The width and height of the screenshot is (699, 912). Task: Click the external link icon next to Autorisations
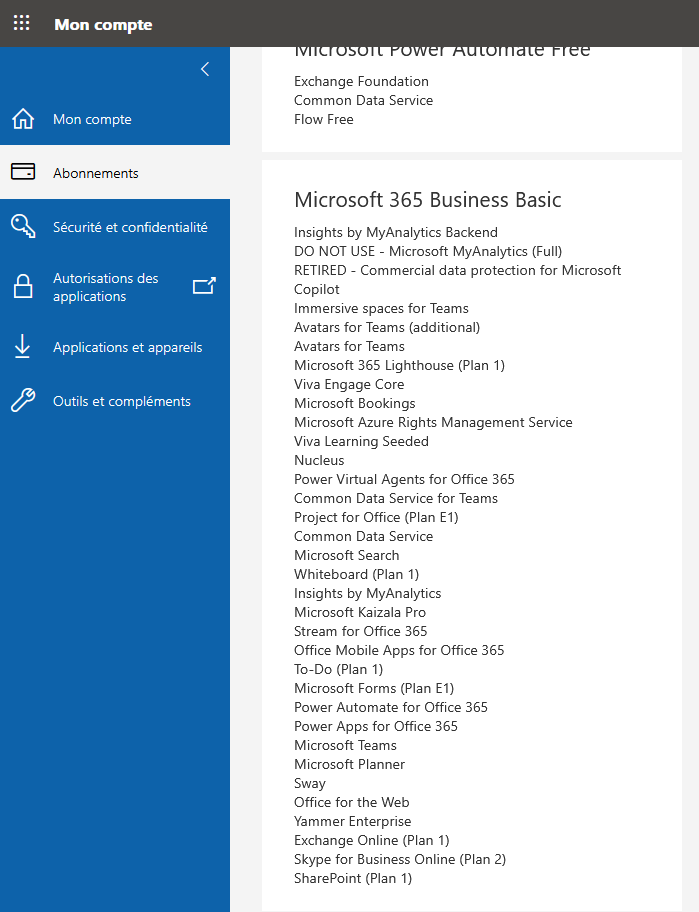(204, 286)
